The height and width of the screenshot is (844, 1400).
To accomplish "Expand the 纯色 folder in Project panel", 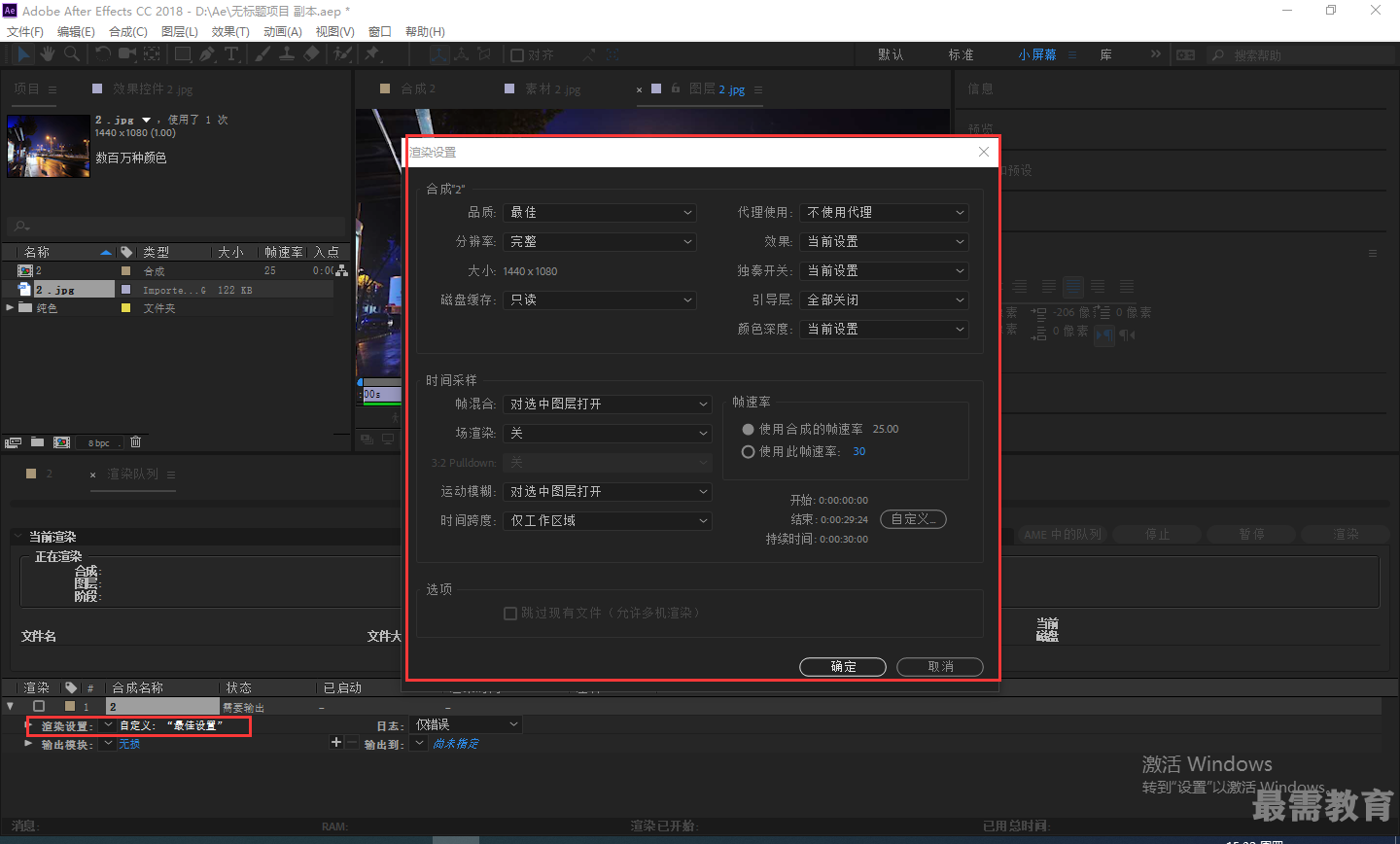I will pos(10,307).
